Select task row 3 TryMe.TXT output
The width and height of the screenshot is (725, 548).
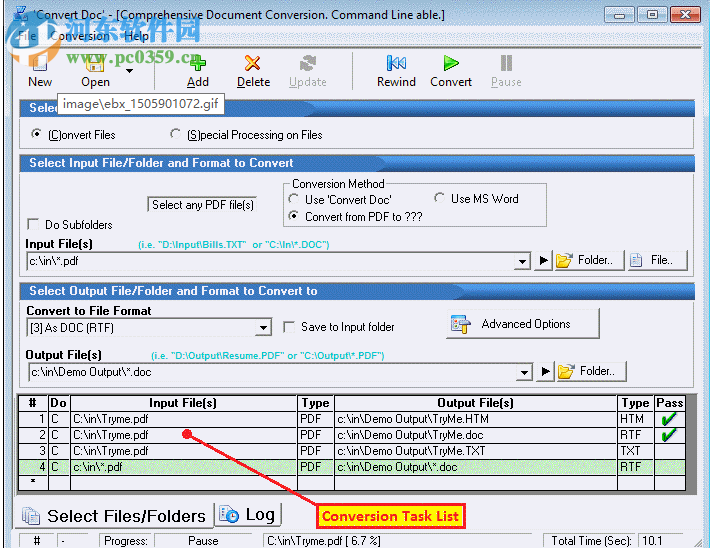point(475,451)
